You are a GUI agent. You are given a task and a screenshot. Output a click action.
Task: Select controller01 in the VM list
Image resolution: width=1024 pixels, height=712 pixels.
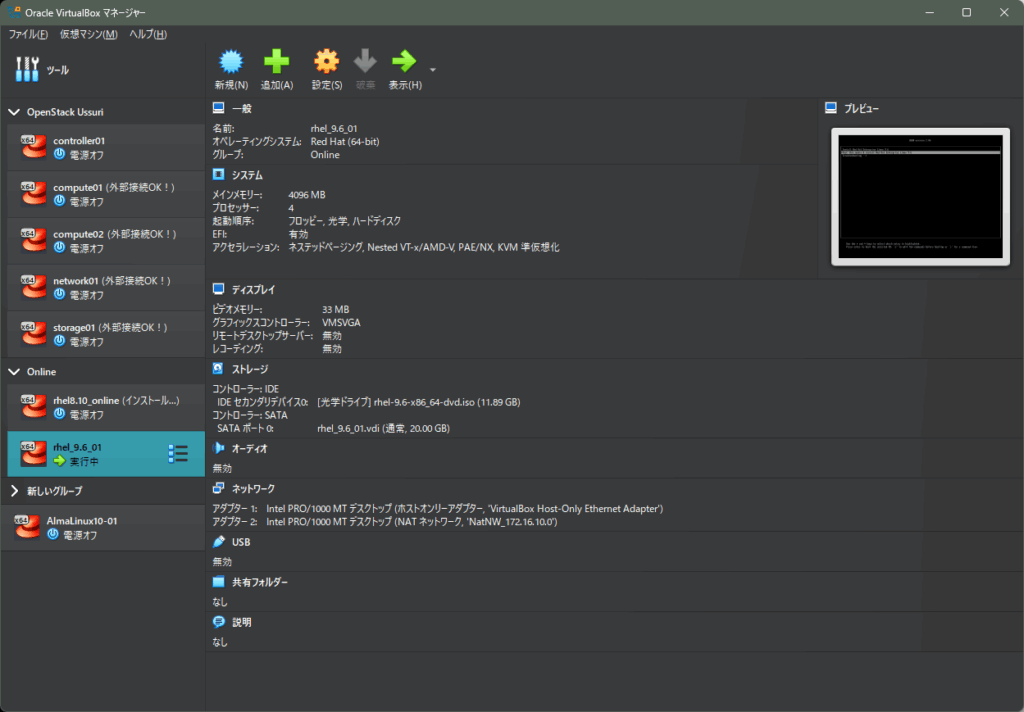[106, 148]
